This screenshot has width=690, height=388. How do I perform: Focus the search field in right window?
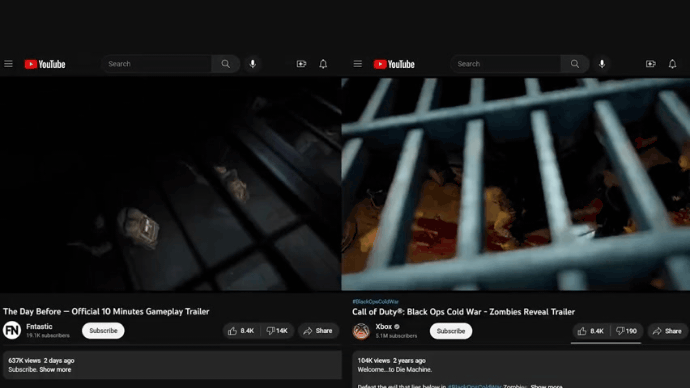[x=506, y=64]
